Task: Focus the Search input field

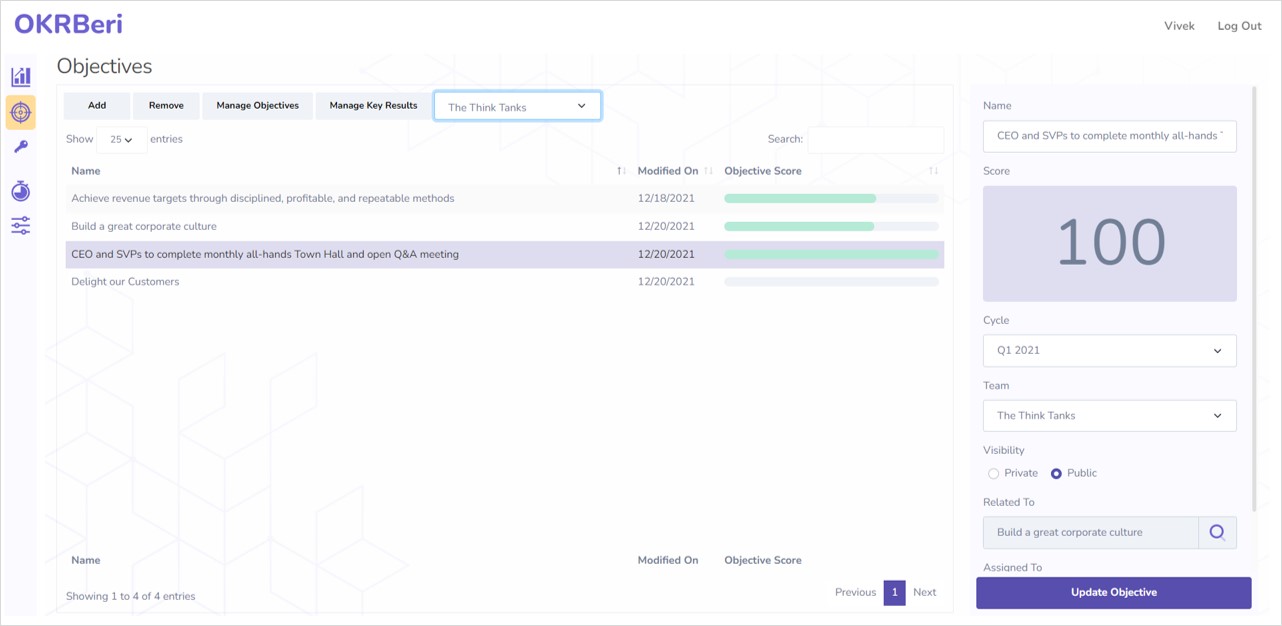Action: 875,140
